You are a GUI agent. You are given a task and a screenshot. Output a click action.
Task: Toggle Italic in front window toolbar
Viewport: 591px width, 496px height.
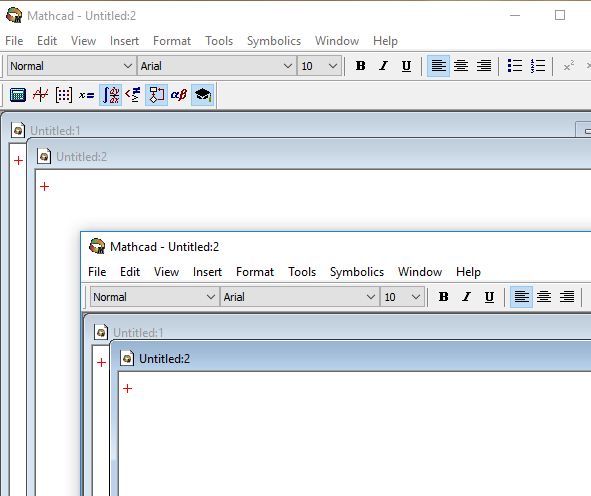pos(467,297)
